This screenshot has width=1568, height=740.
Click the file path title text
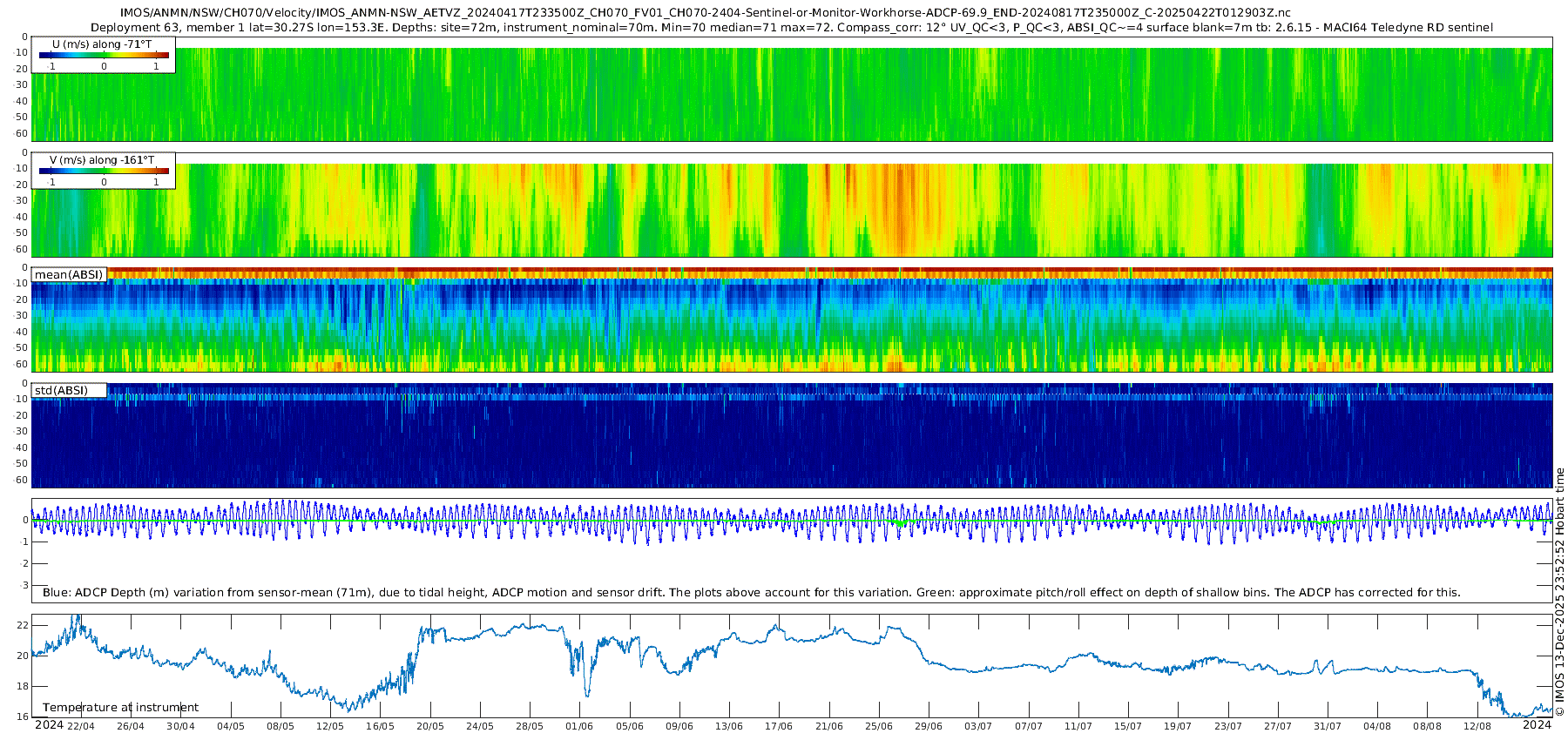(x=706, y=13)
